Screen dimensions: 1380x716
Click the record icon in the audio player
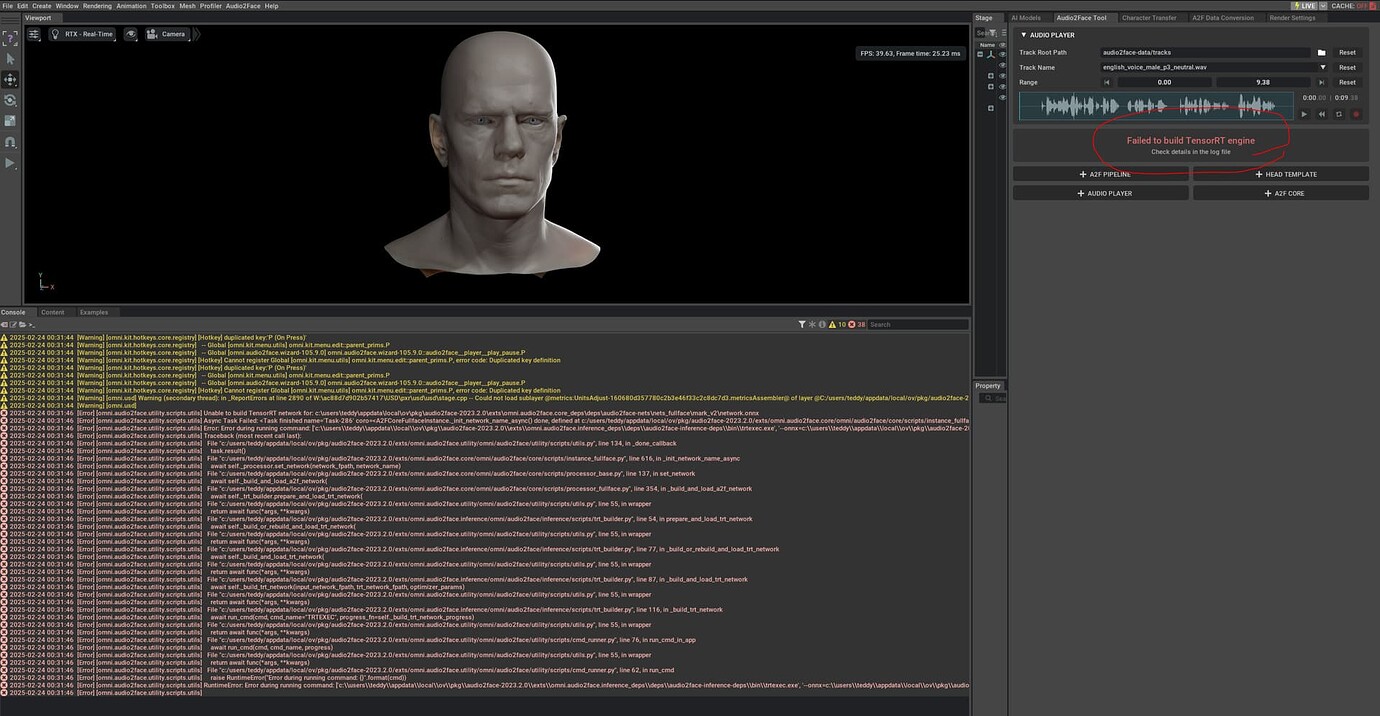pos(1356,114)
